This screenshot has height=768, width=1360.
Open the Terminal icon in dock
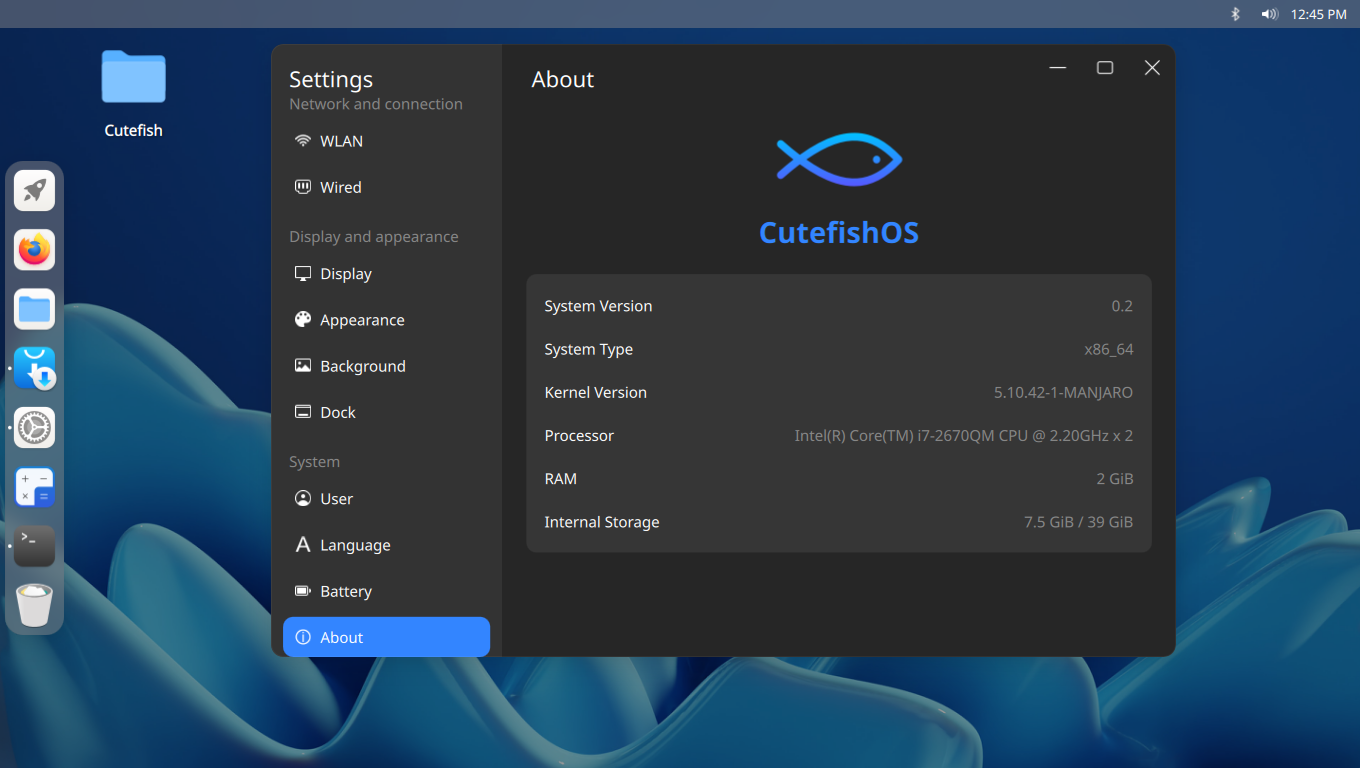pos(34,546)
